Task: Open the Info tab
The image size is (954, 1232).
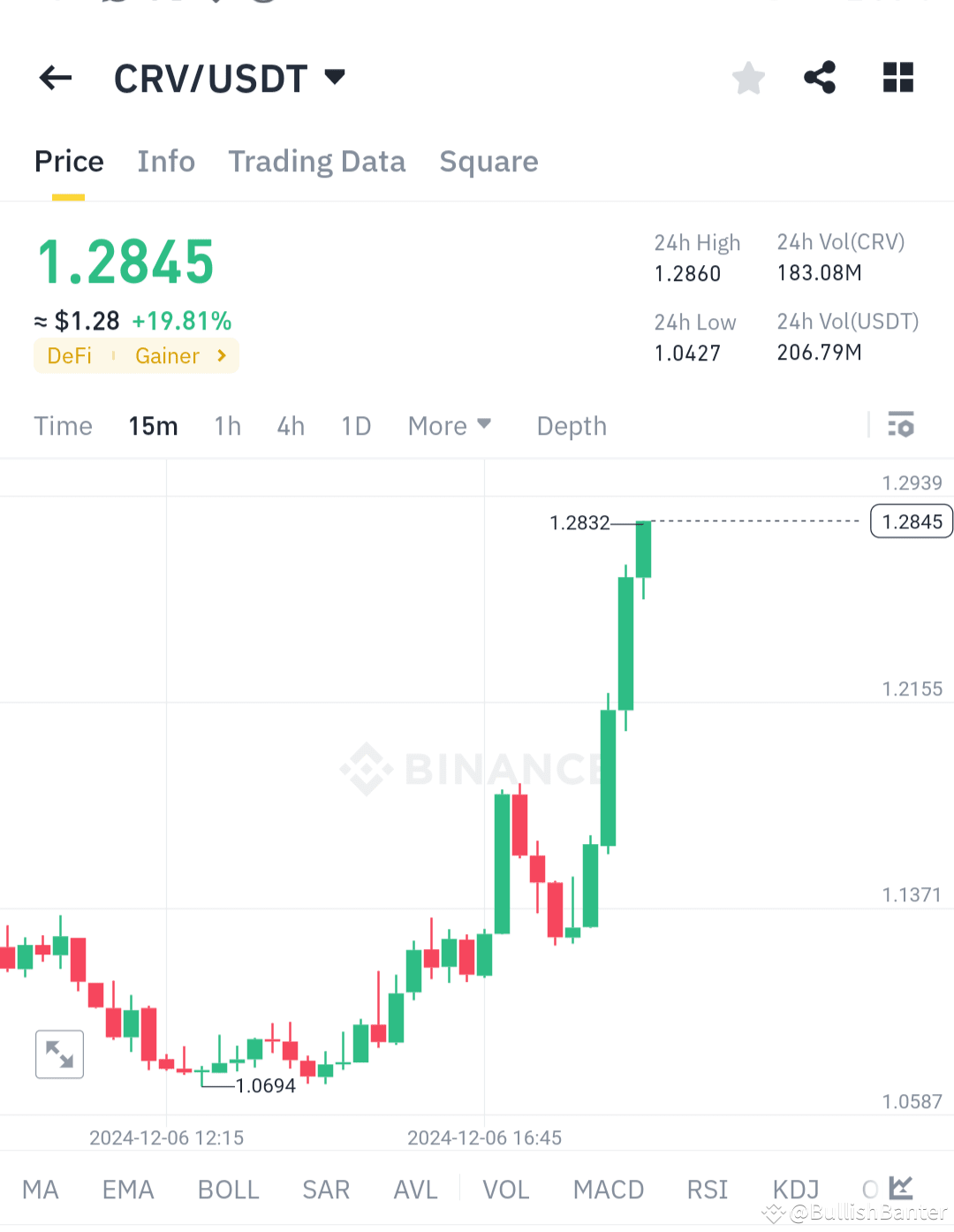Action: 165,162
